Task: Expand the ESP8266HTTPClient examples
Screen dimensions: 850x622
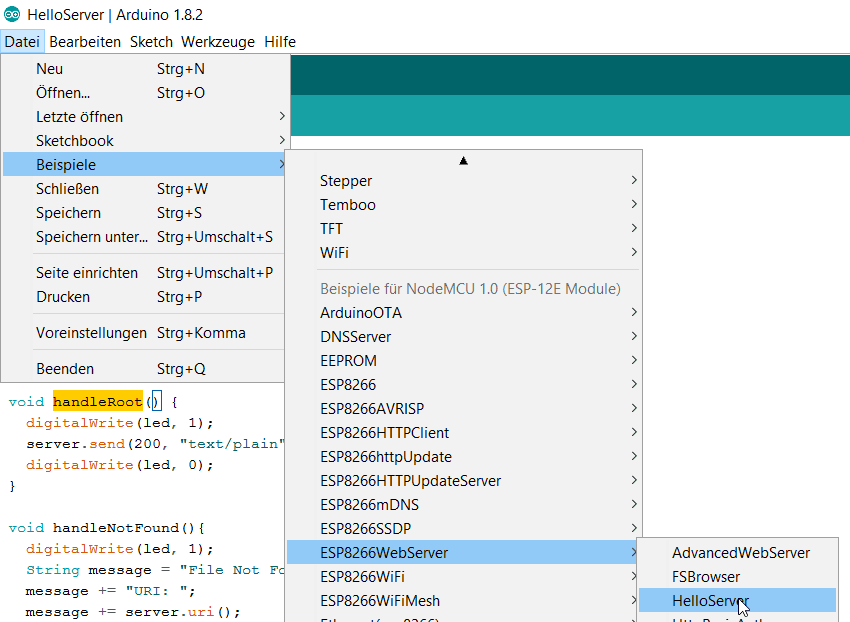Action: (x=385, y=433)
